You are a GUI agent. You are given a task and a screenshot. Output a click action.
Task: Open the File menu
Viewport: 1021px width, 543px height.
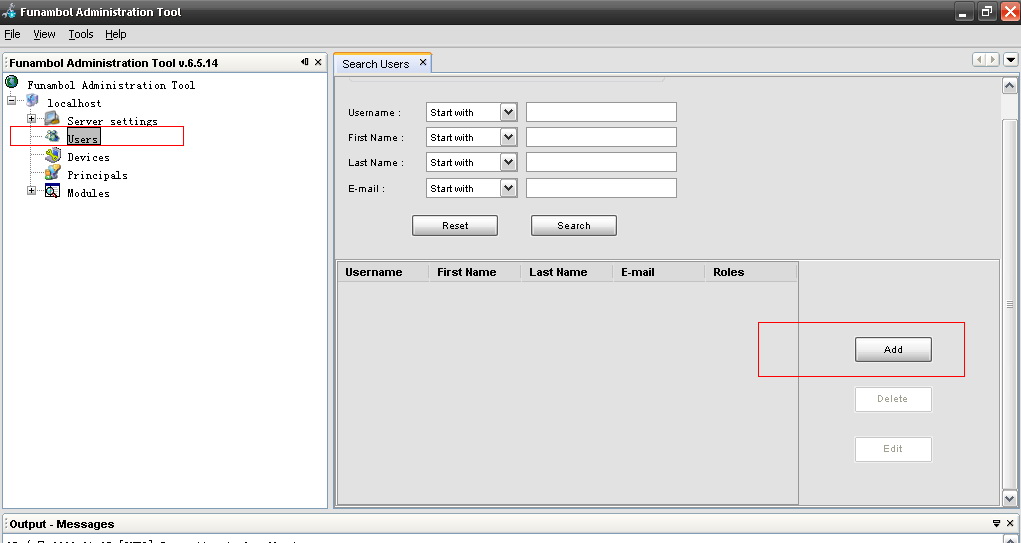pos(12,35)
